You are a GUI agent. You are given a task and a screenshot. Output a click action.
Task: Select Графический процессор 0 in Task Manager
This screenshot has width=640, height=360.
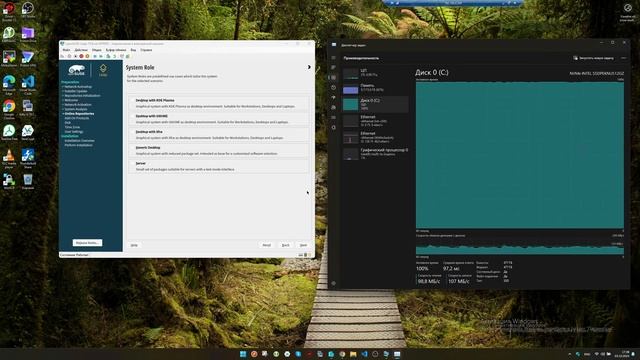point(375,153)
